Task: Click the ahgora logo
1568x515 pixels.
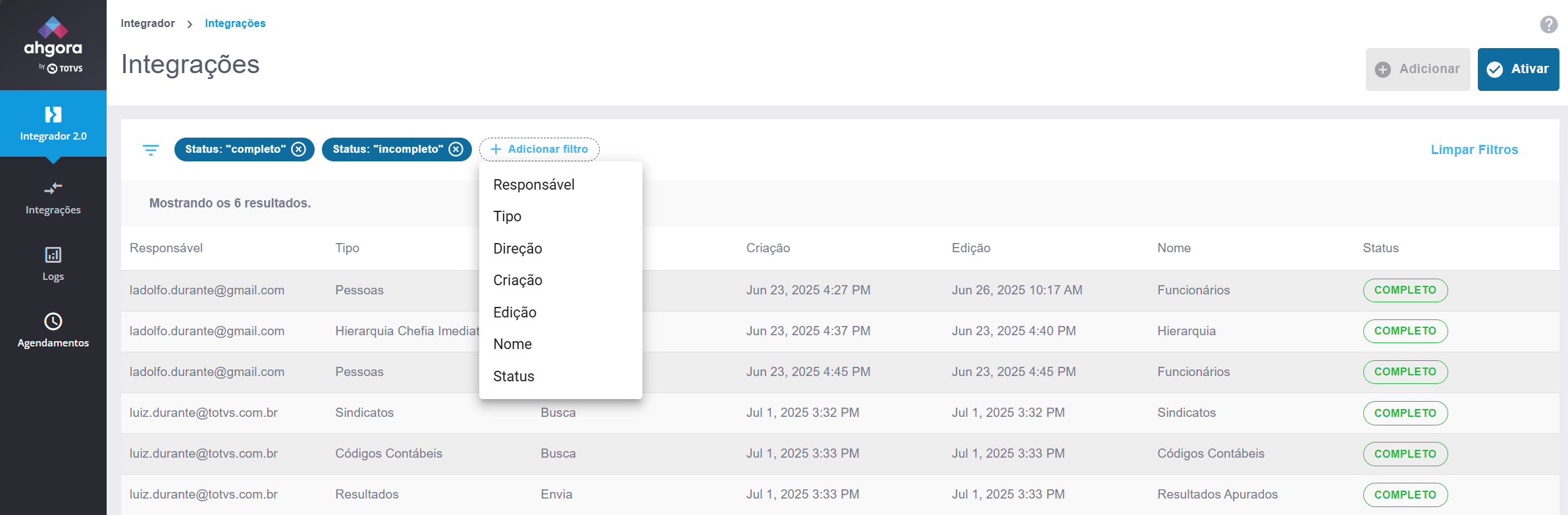Action: pyautogui.click(x=53, y=44)
